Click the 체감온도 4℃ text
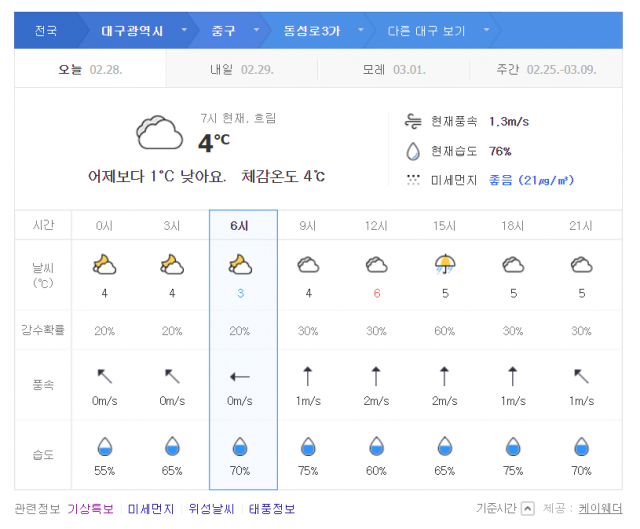Image resolution: width=640 pixels, height=529 pixels. click(x=283, y=176)
